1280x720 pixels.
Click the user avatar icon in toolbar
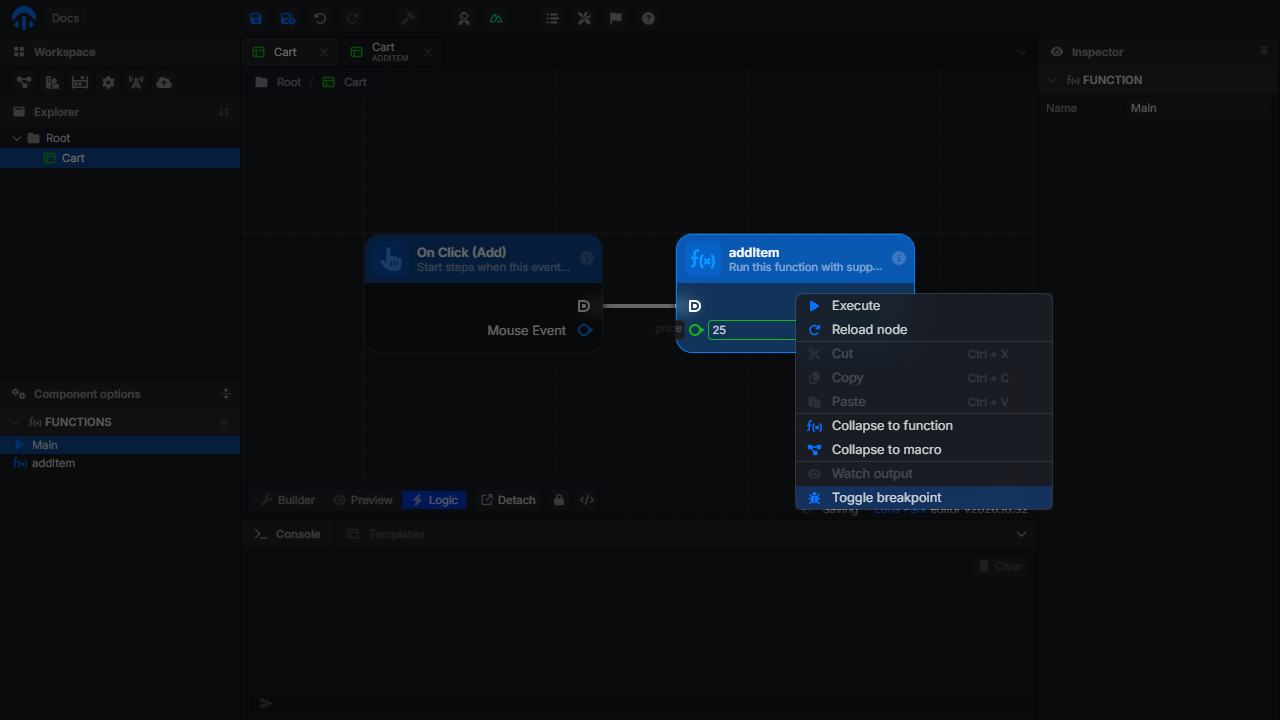point(464,18)
